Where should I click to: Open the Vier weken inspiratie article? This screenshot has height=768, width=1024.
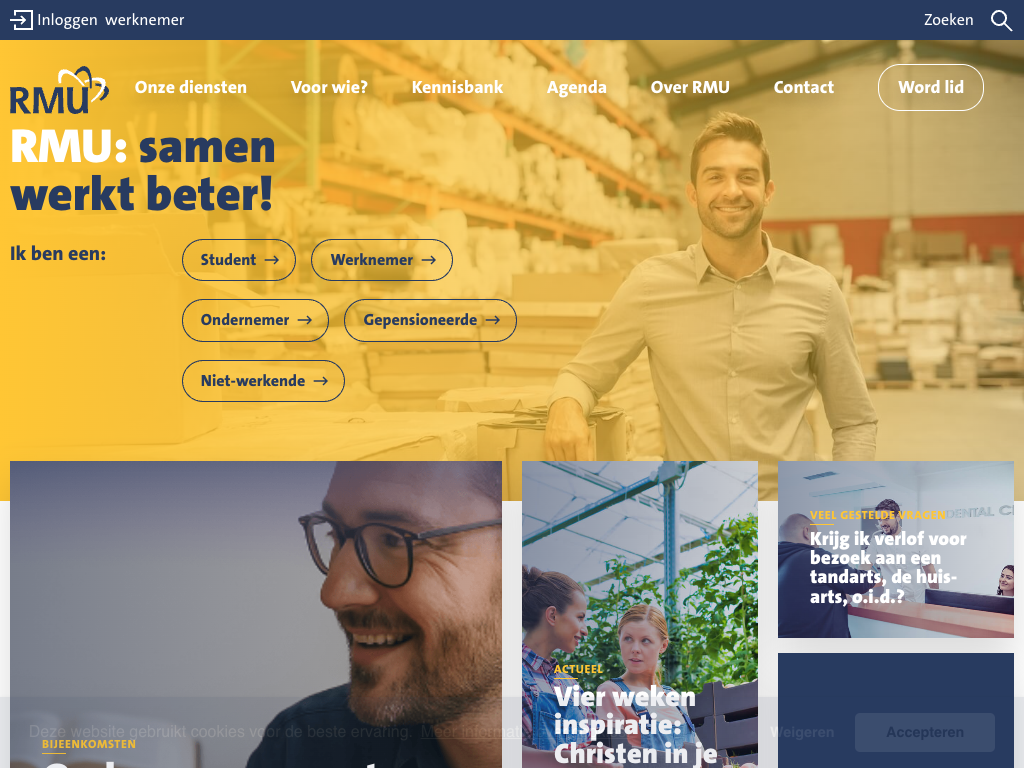tap(640, 615)
